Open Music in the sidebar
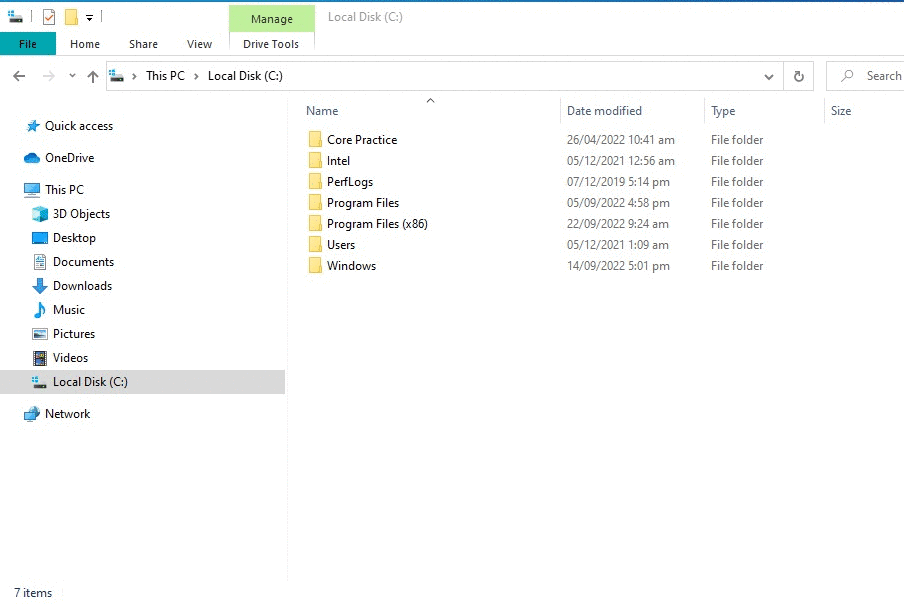Screen dimensions: 904x604 pos(69,310)
